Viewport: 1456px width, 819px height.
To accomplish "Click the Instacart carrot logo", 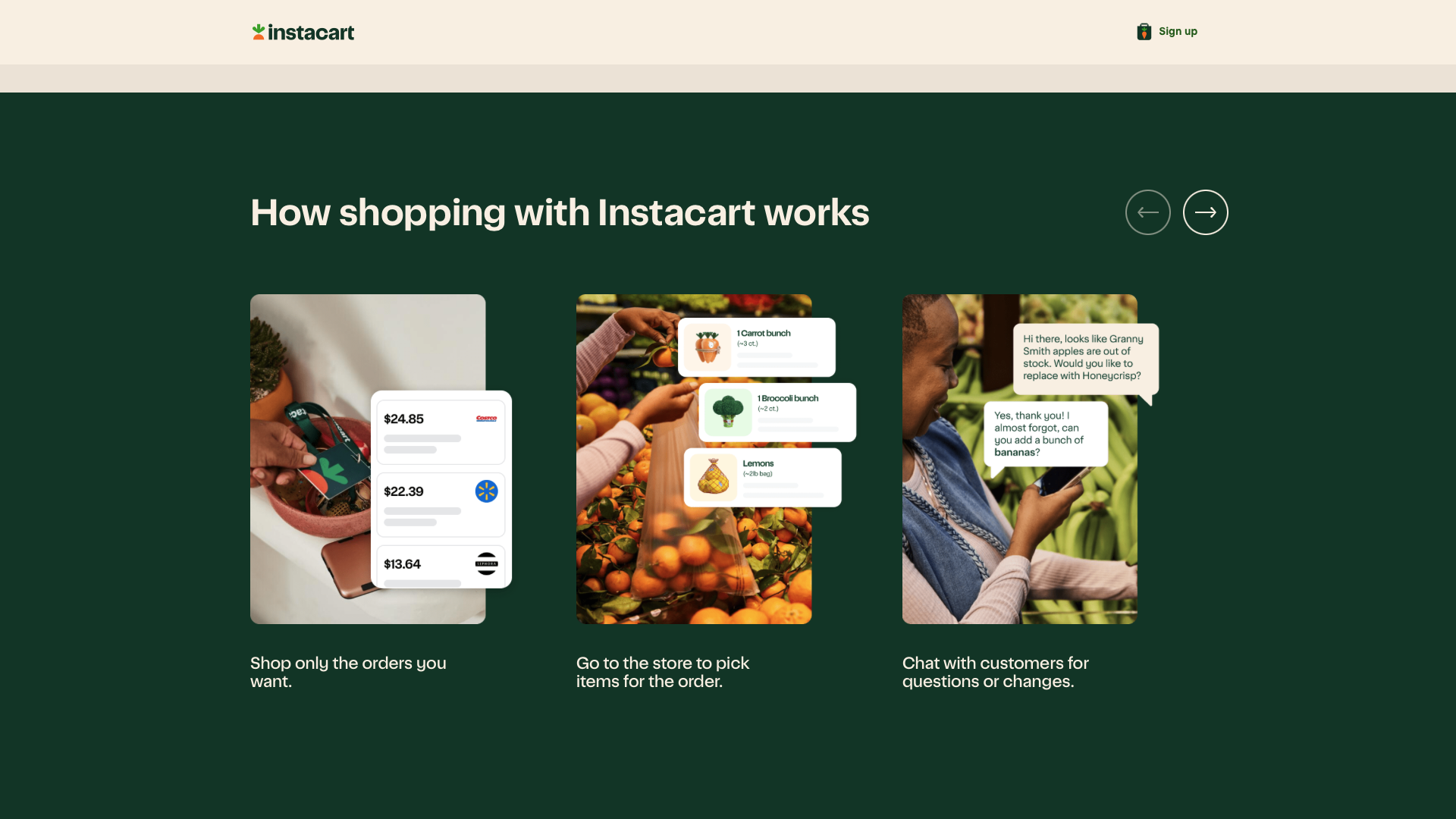I will (x=259, y=32).
